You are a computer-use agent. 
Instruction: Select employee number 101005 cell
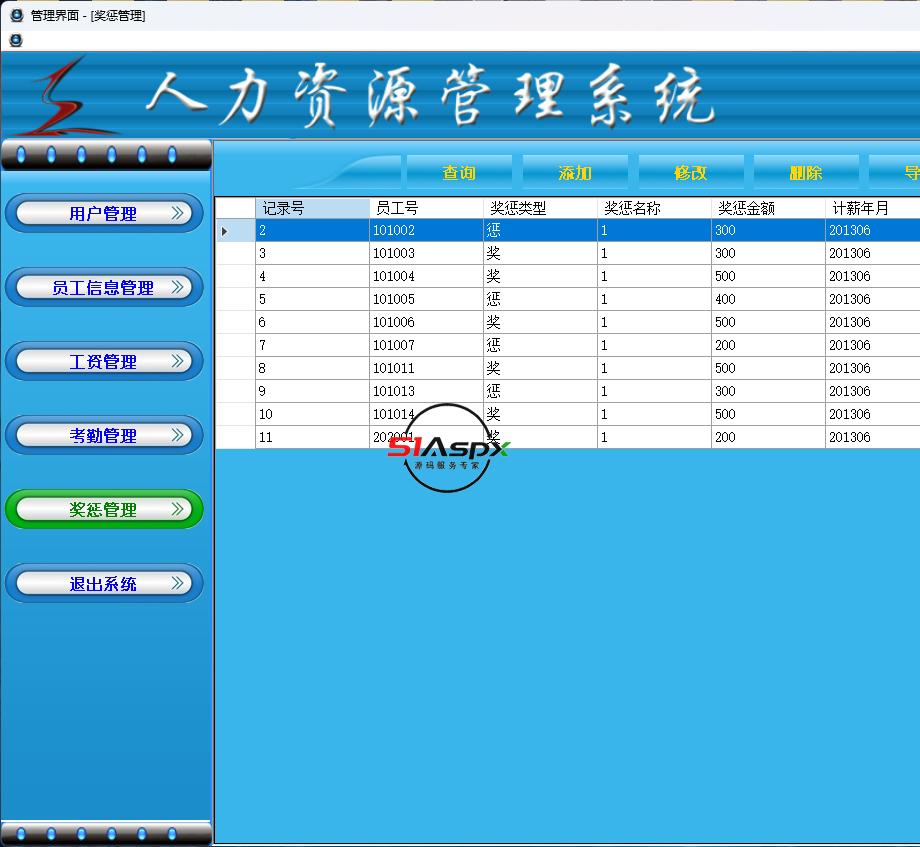point(426,299)
